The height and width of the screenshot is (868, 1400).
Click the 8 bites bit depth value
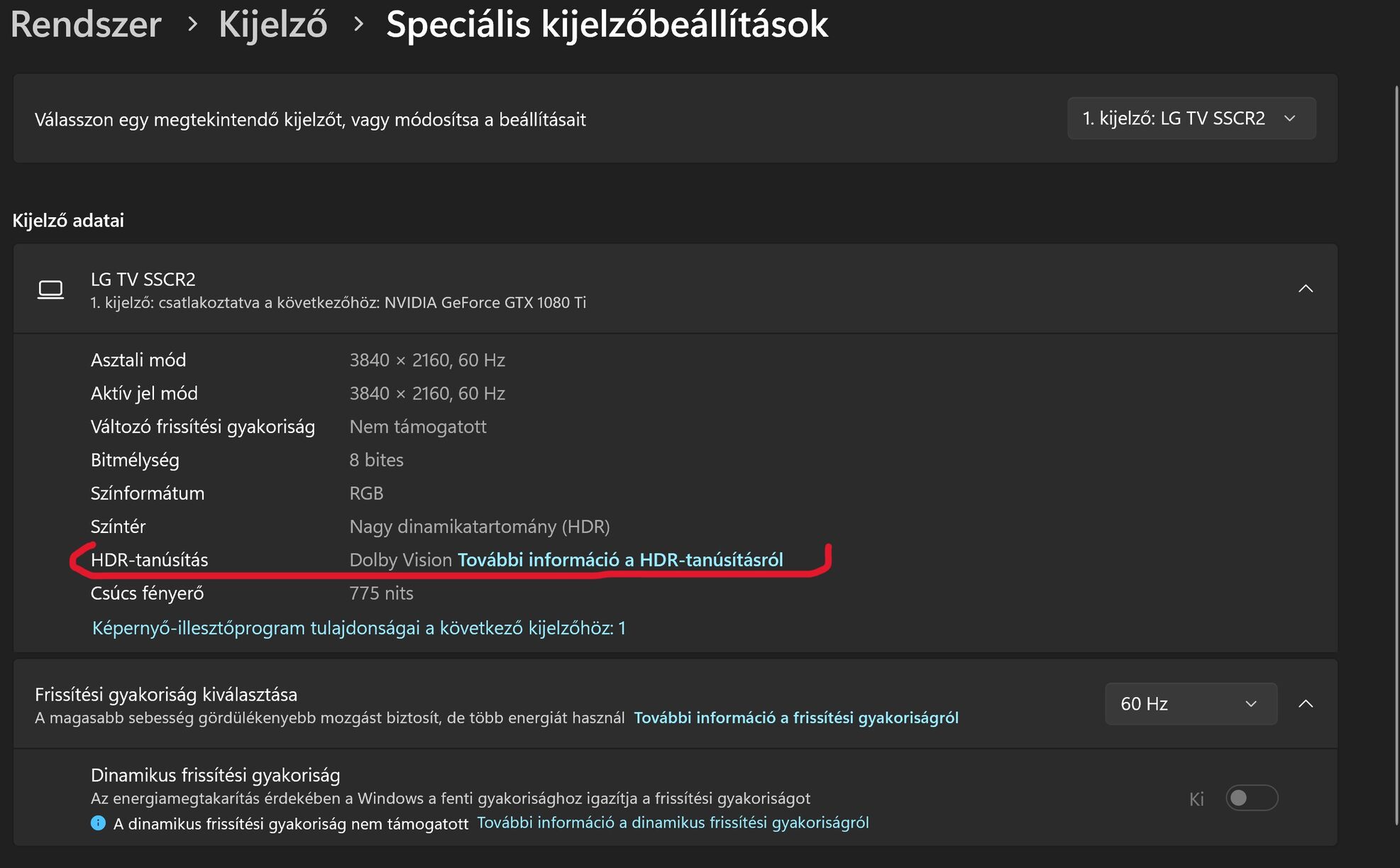point(376,461)
